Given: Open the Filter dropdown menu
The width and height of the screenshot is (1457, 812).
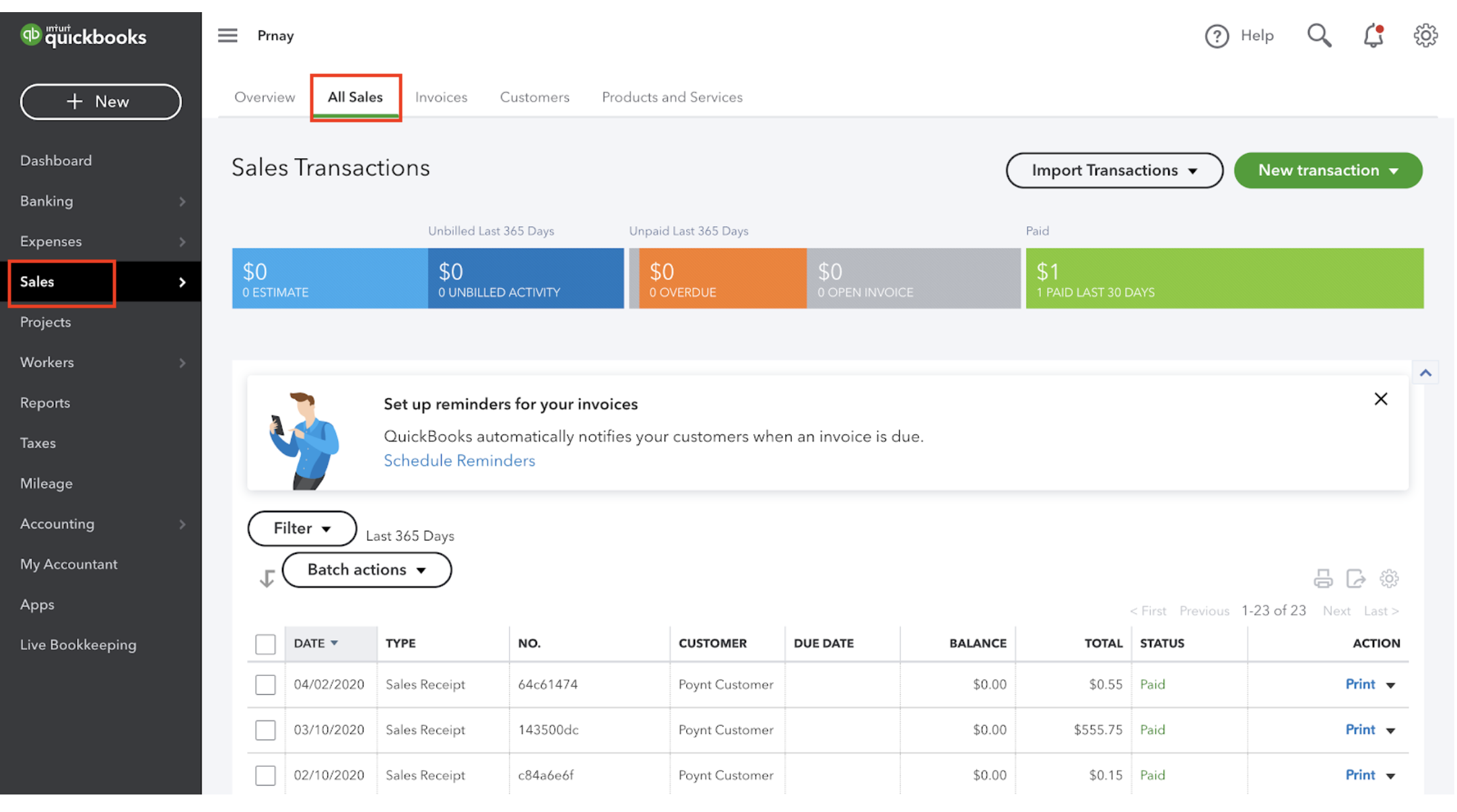Looking at the screenshot, I should pyautogui.click(x=301, y=527).
